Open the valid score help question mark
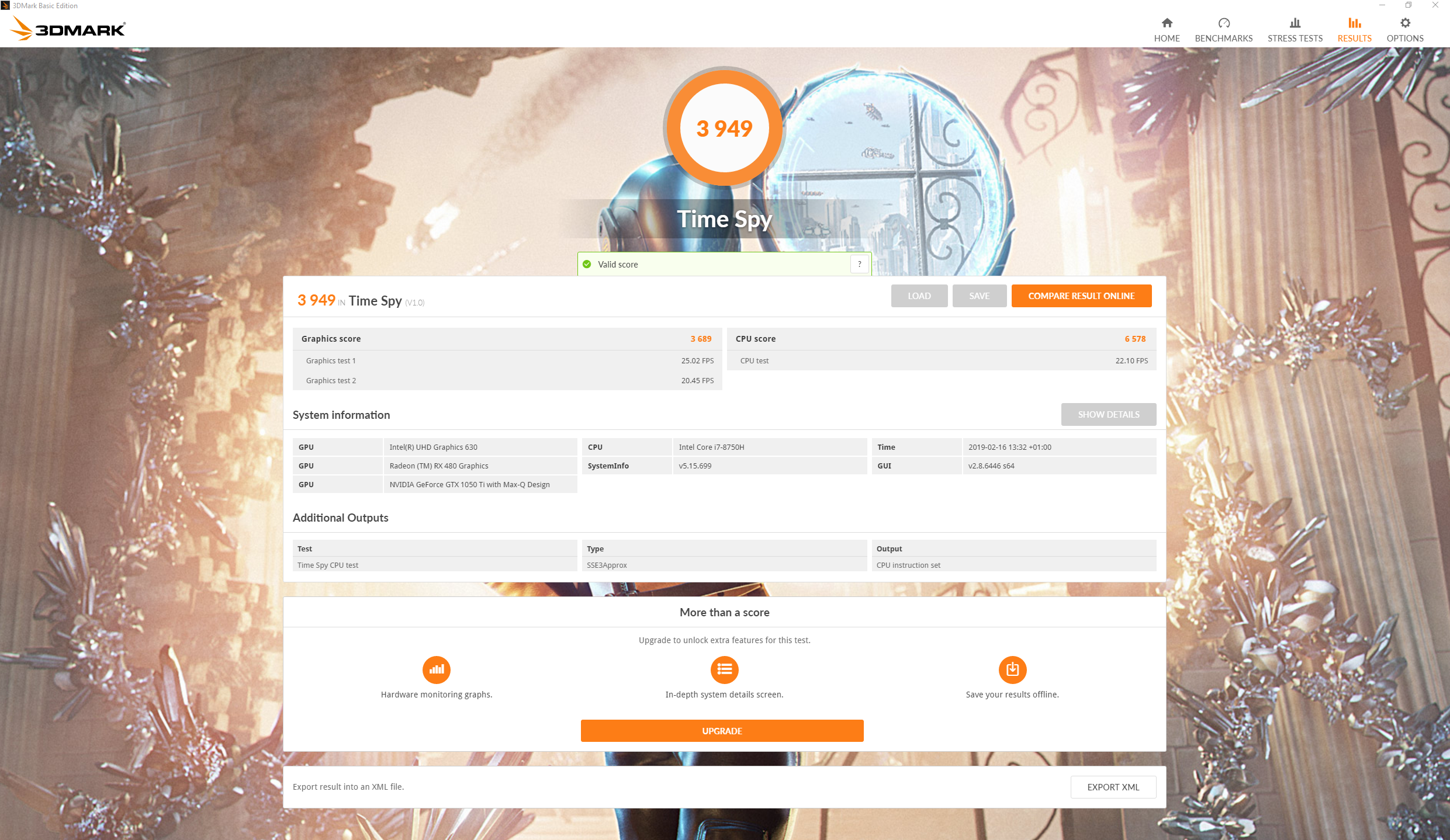This screenshot has width=1450, height=840. (x=859, y=264)
